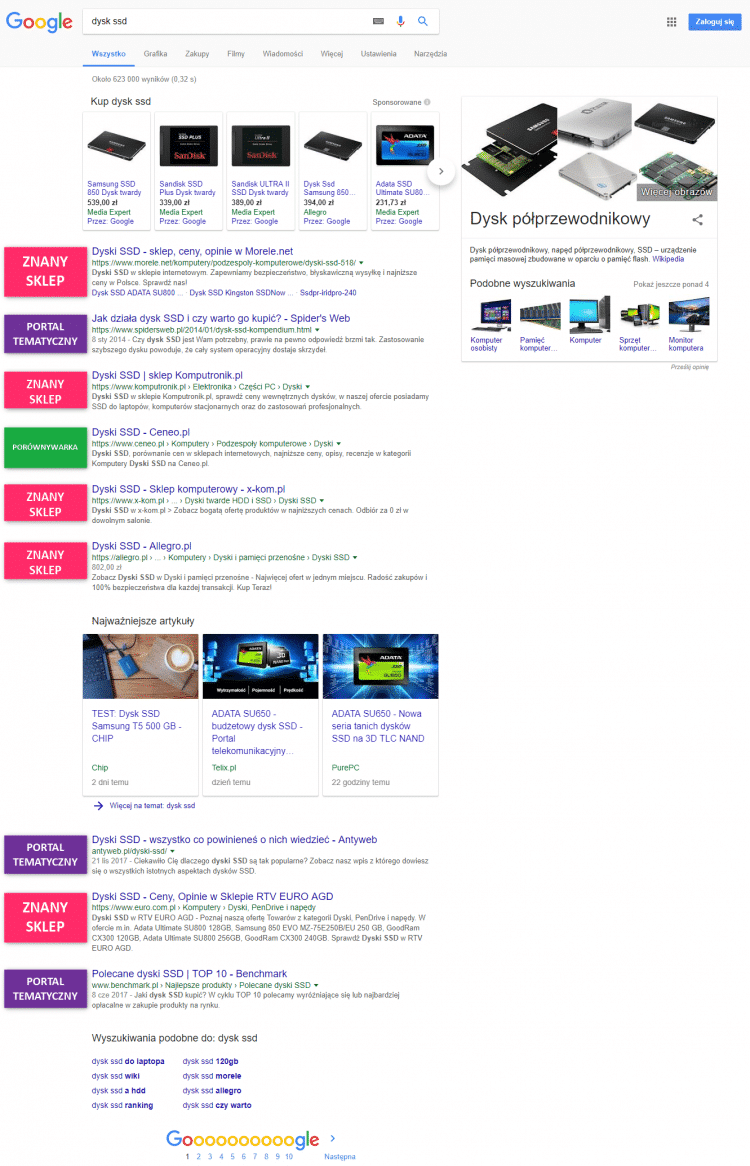750x1166 pixels.
Task: Click the next-page chevron by the pagination logo
Action: [x=332, y=1138]
